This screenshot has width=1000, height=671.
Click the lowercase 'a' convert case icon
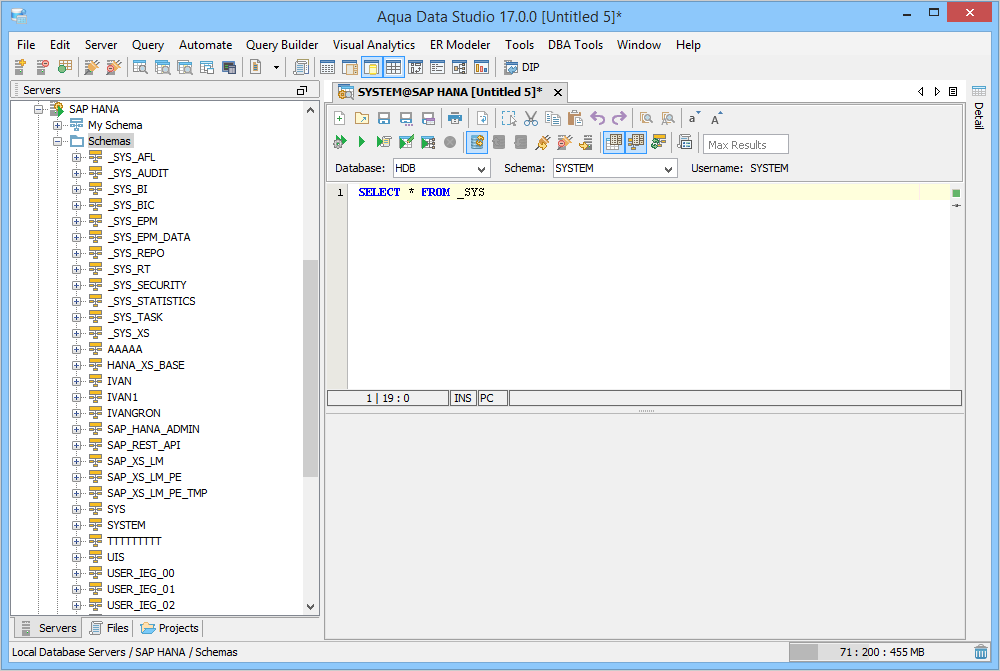tap(694, 119)
